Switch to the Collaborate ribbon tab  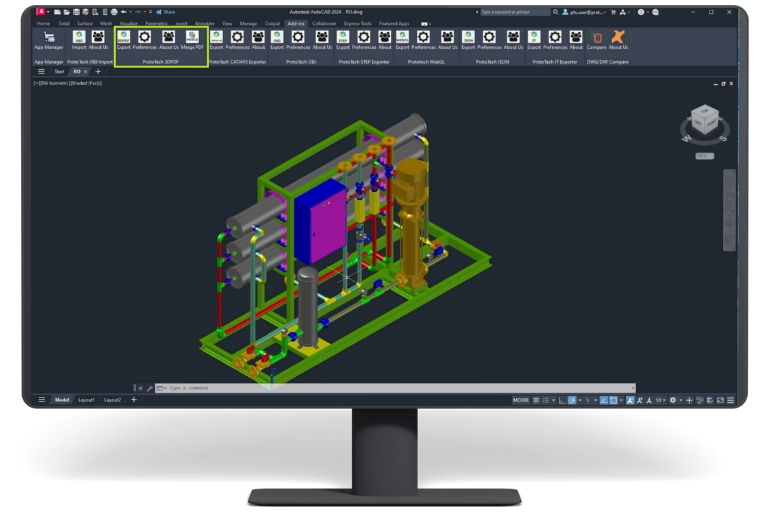[x=324, y=24]
